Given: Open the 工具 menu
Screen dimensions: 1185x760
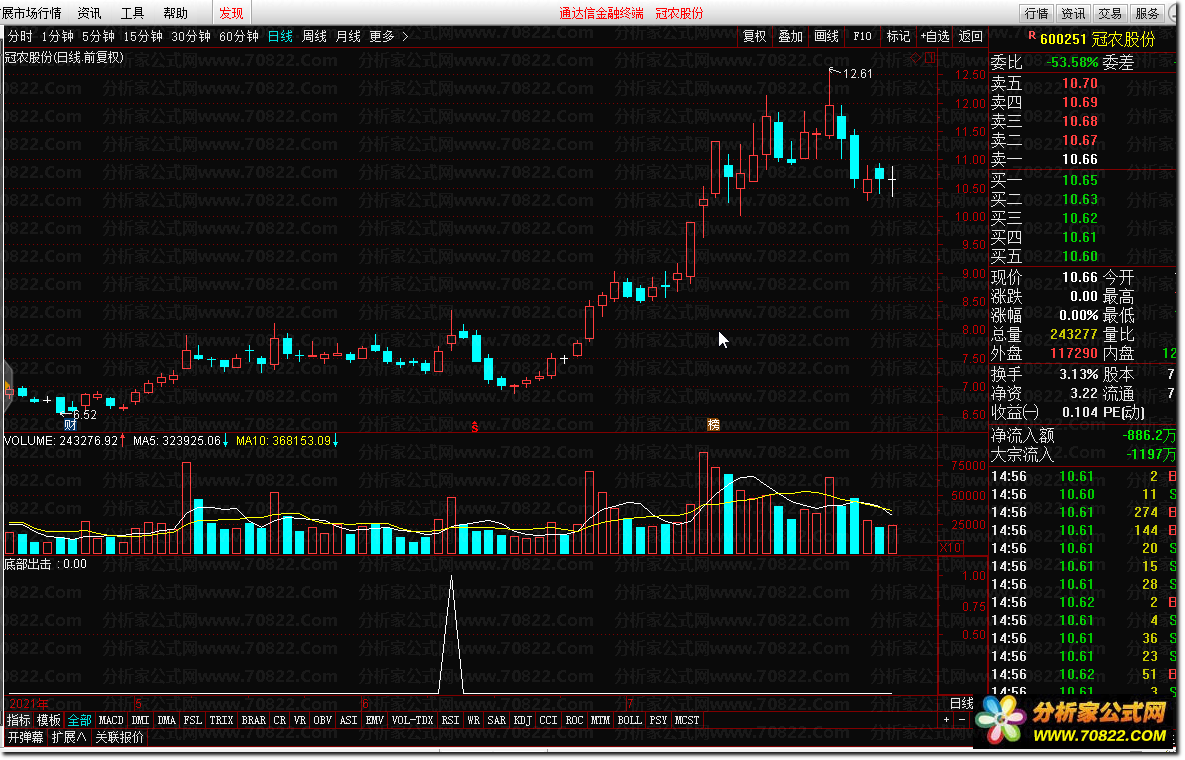Looking at the screenshot, I should [132, 13].
